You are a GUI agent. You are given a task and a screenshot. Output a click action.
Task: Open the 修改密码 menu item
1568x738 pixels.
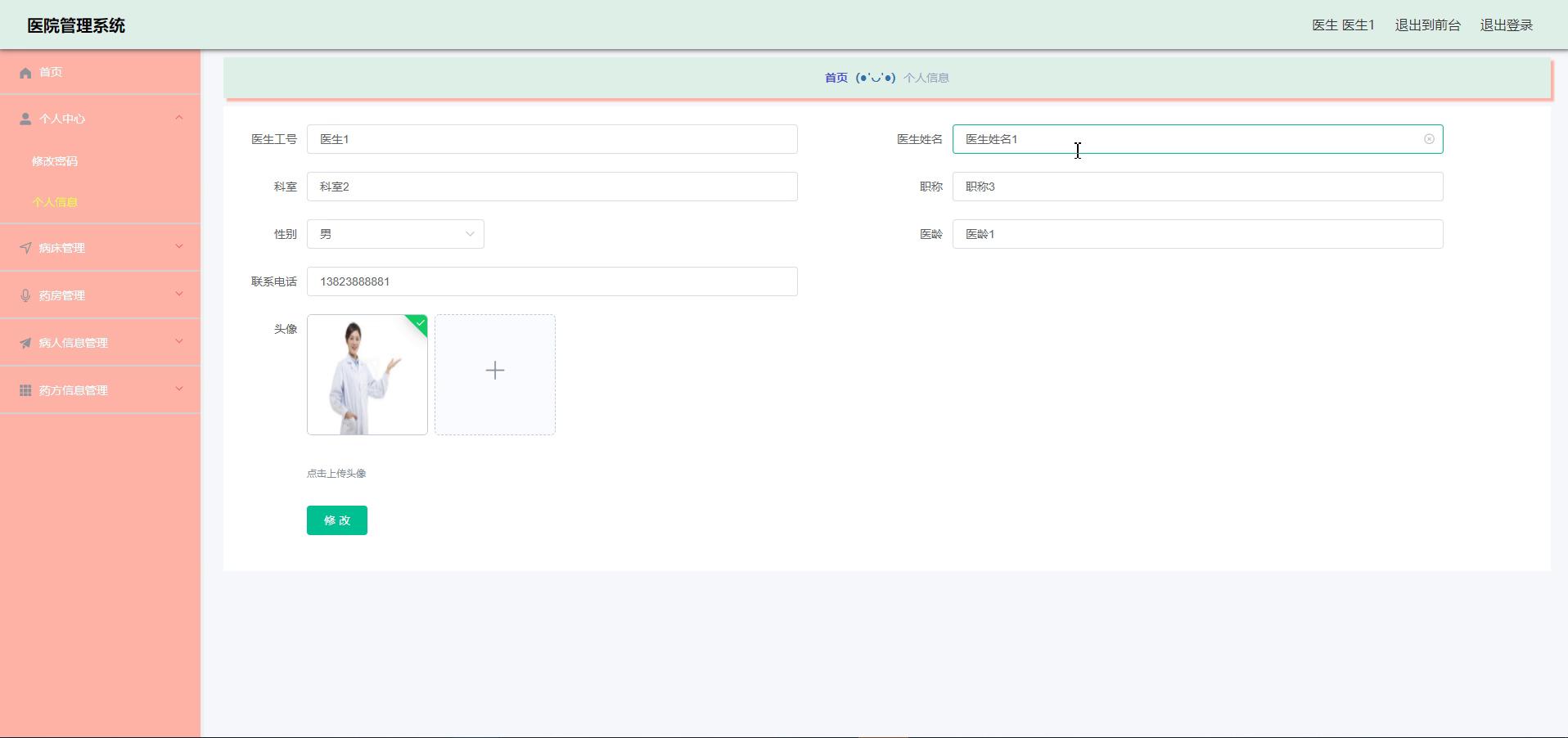point(55,161)
